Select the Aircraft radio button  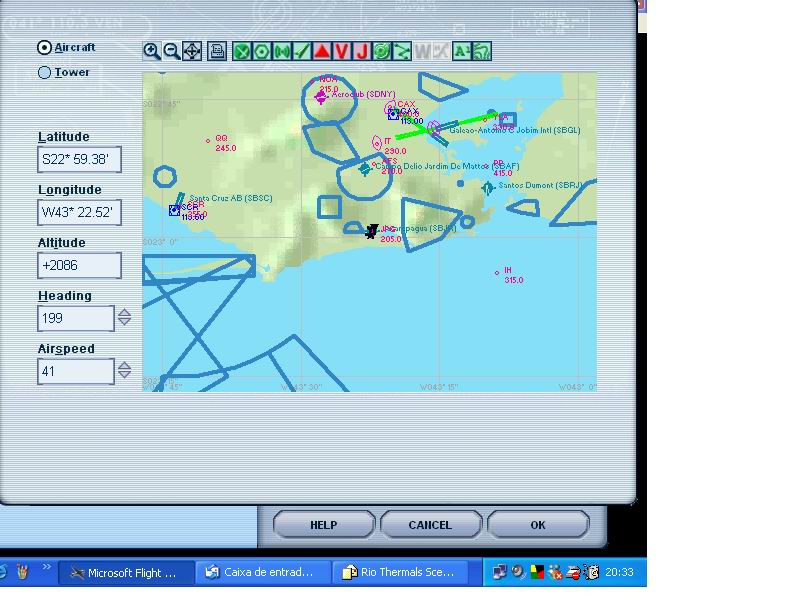pyautogui.click(x=44, y=47)
